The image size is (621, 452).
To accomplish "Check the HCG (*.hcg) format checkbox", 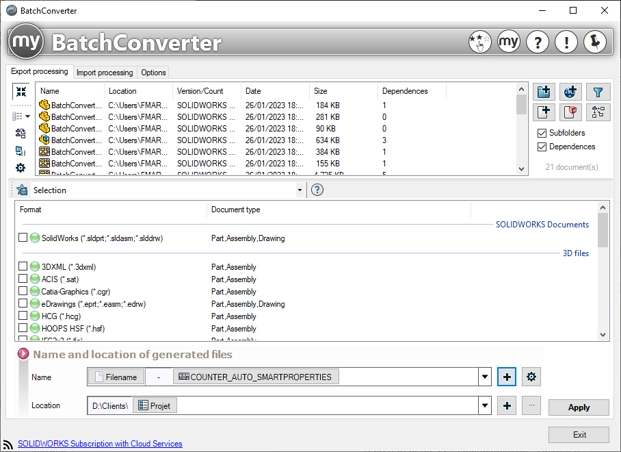I will (x=23, y=316).
